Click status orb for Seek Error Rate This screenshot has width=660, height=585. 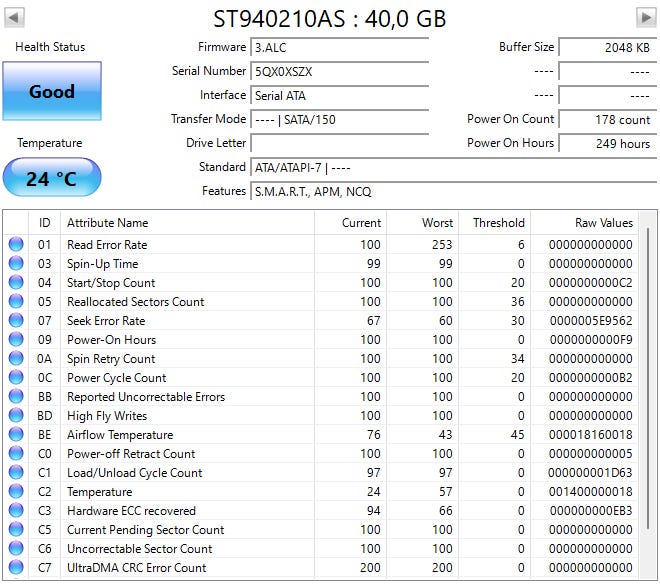(x=16, y=320)
